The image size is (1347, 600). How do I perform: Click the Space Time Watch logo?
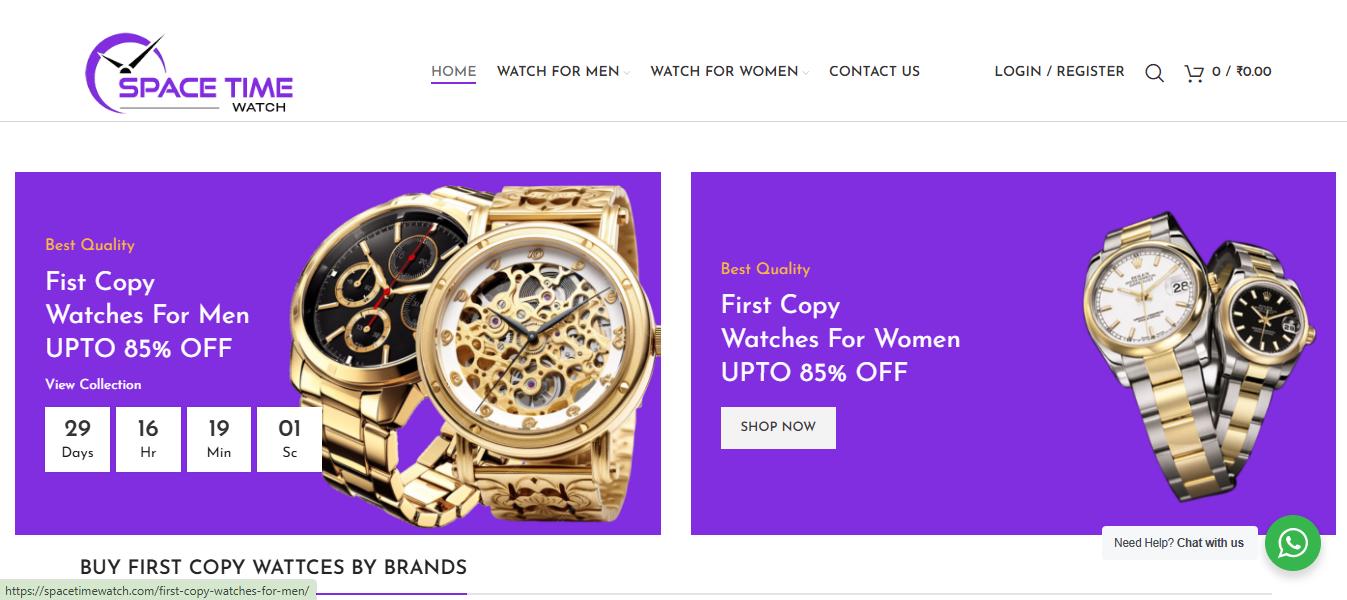point(189,74)
